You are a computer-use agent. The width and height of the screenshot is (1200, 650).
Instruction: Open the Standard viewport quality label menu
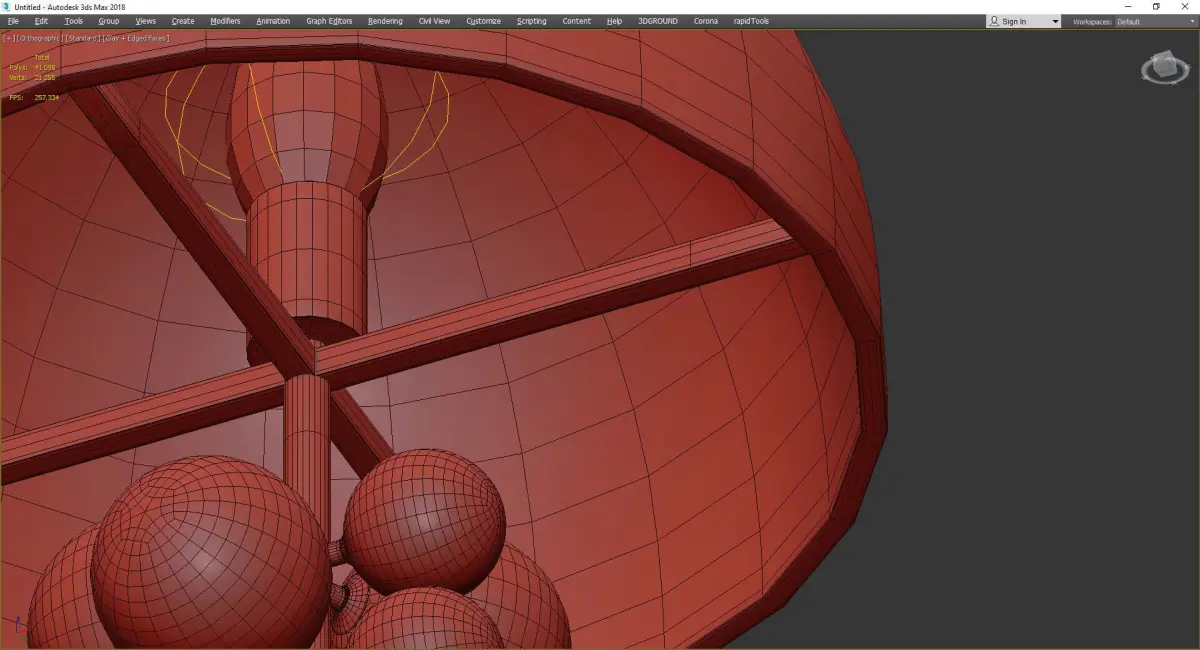coord(81,38)
